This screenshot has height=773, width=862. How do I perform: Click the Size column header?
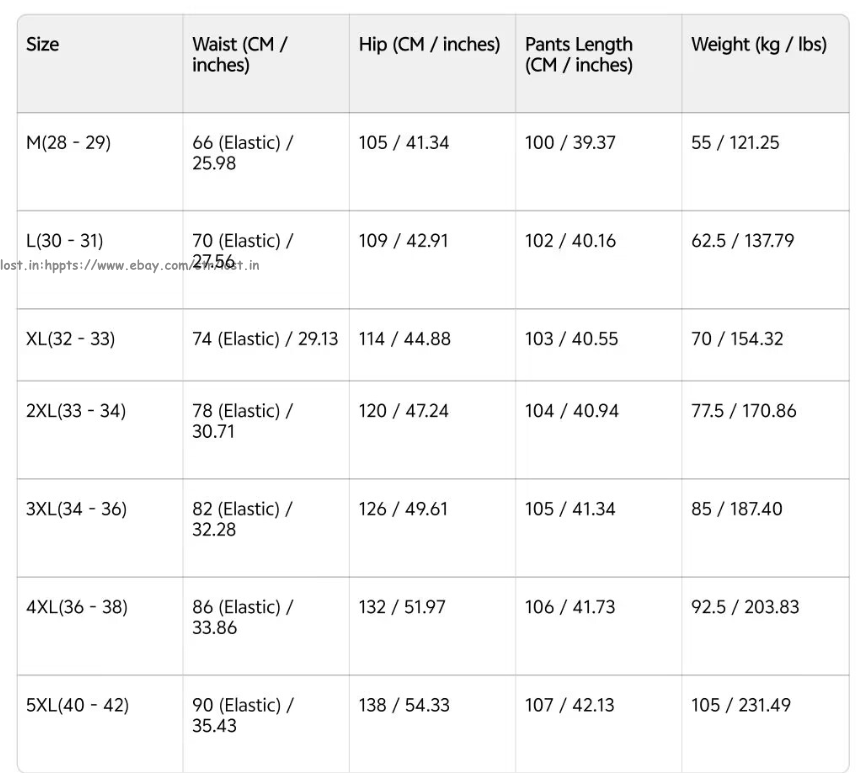[43, 45]
